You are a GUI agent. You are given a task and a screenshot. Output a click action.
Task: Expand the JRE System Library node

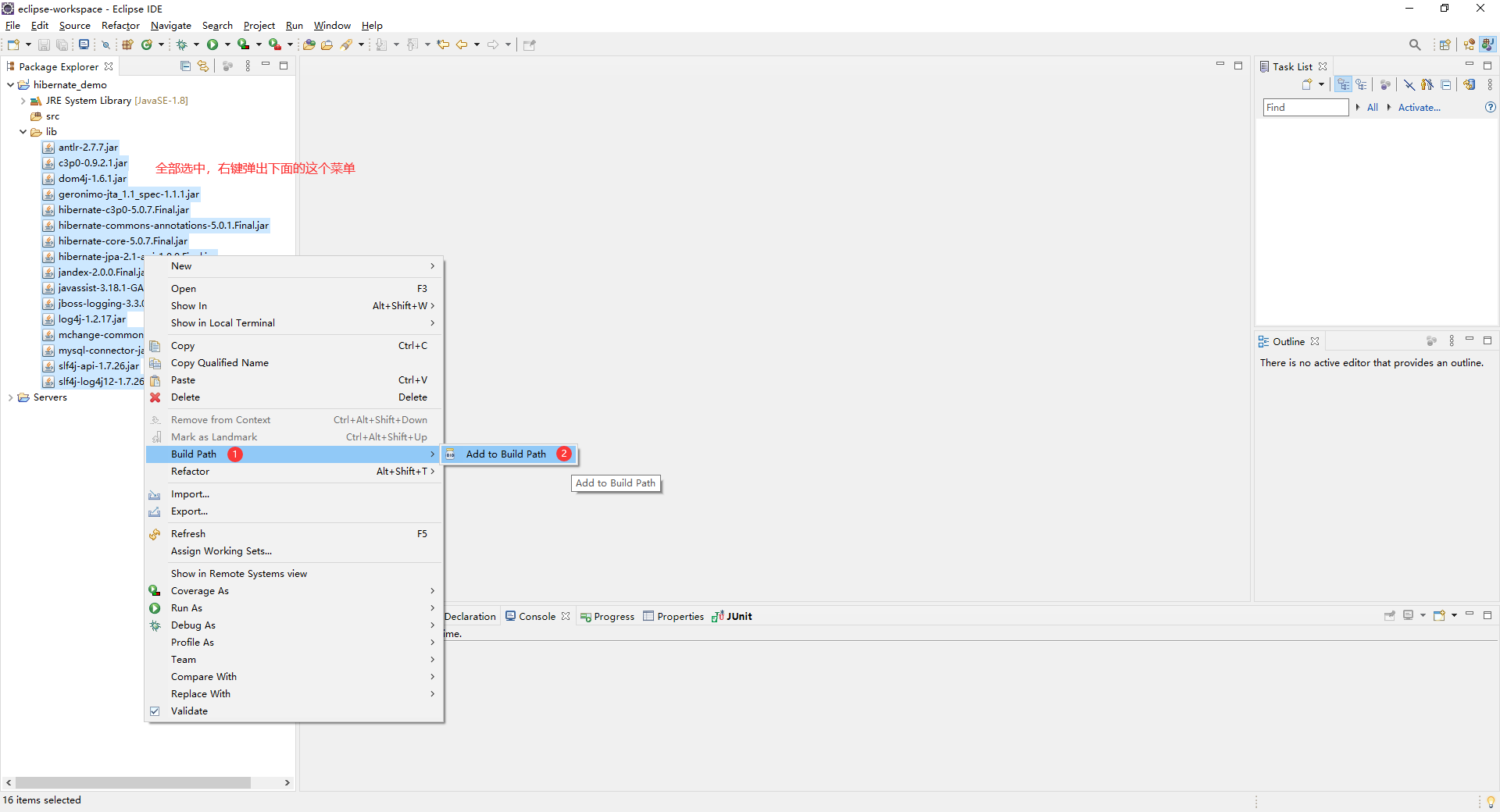22,100
